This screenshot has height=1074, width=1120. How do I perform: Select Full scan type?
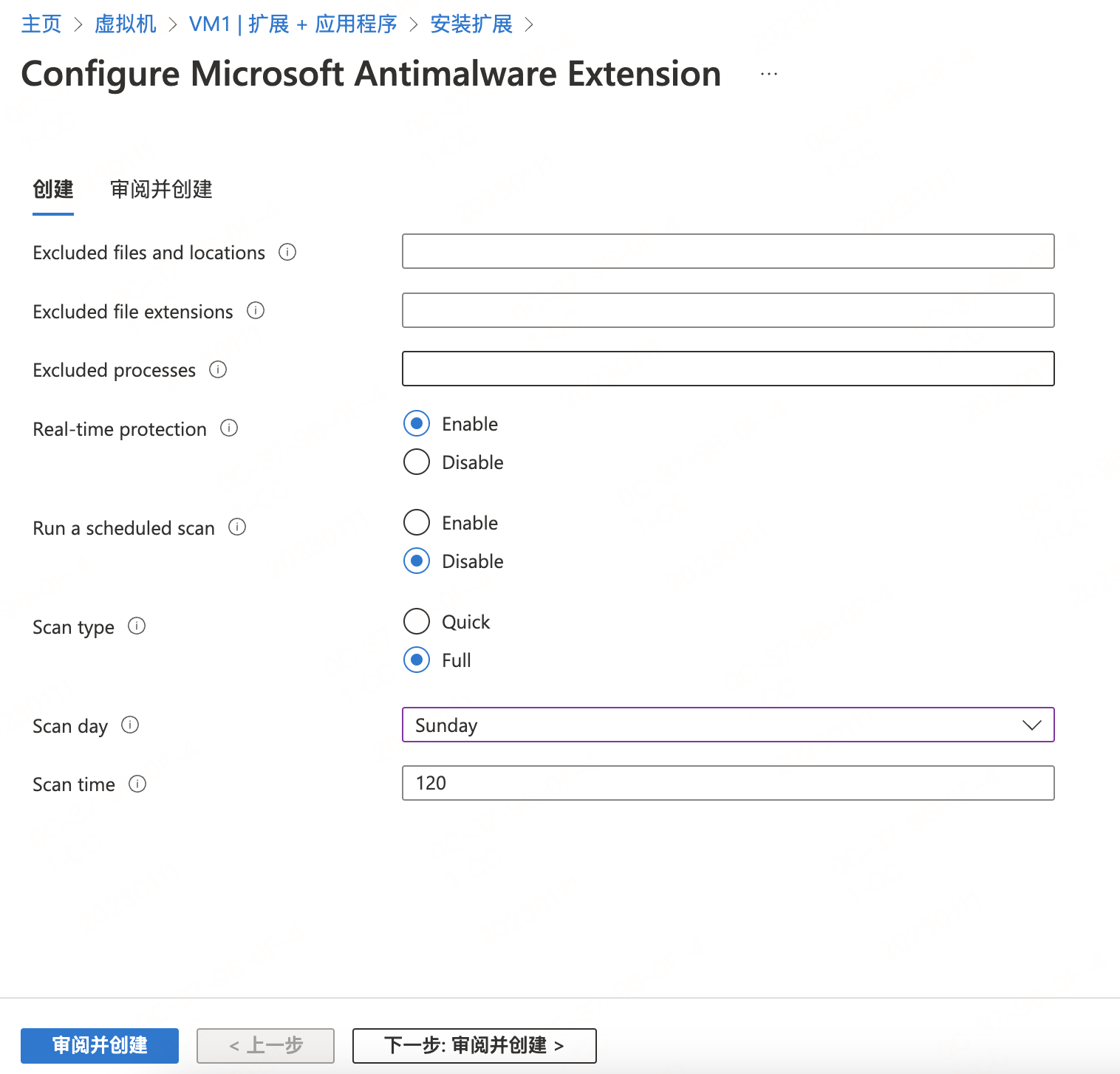[417, 660]
